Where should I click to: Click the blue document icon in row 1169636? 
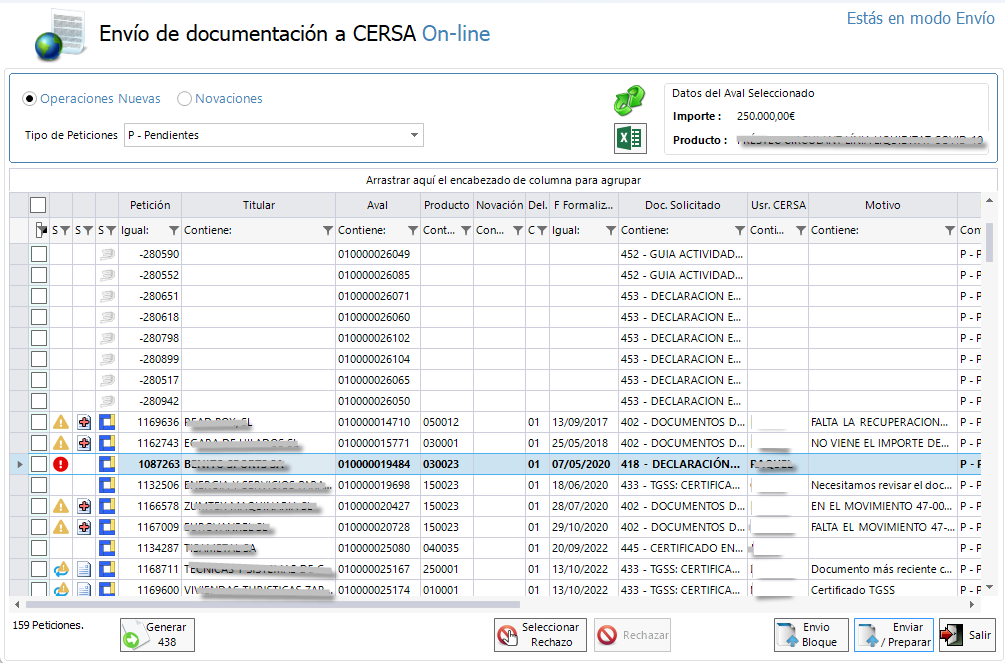(107, 423)
